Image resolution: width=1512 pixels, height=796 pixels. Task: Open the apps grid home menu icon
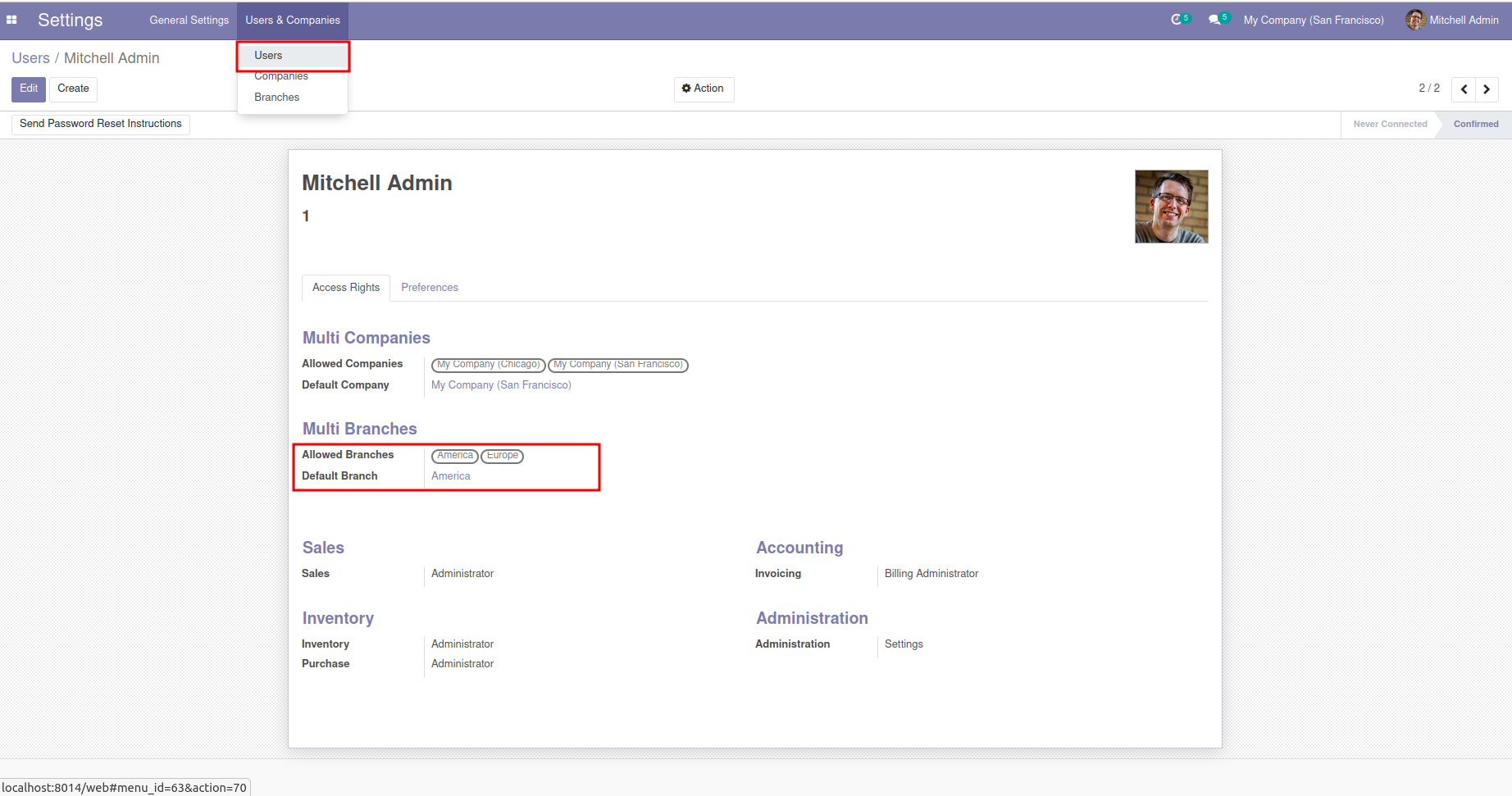[x=11, y=20]
